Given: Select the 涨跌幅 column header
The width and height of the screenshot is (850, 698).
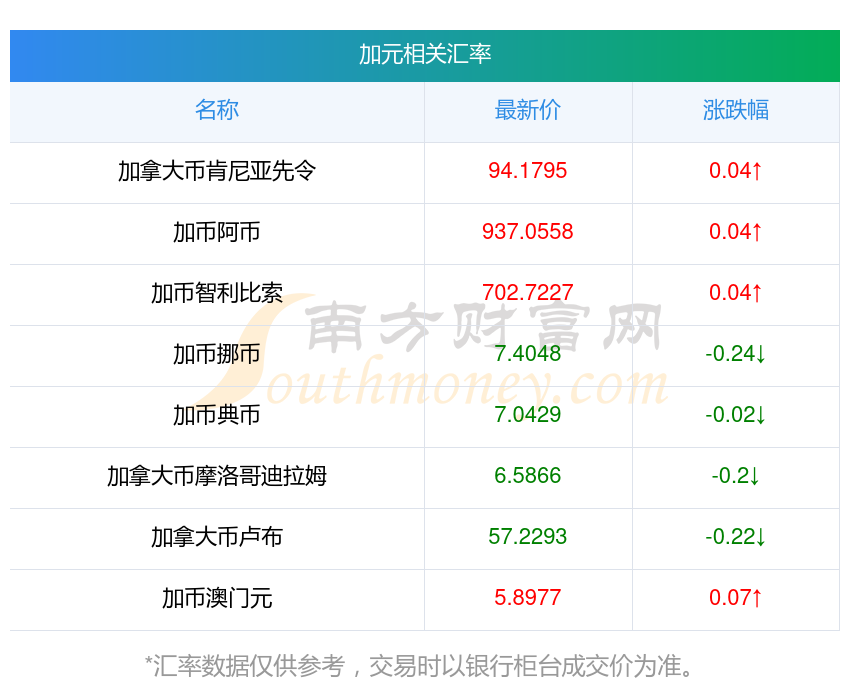Looking at the screenshot, I should [736, 110].
